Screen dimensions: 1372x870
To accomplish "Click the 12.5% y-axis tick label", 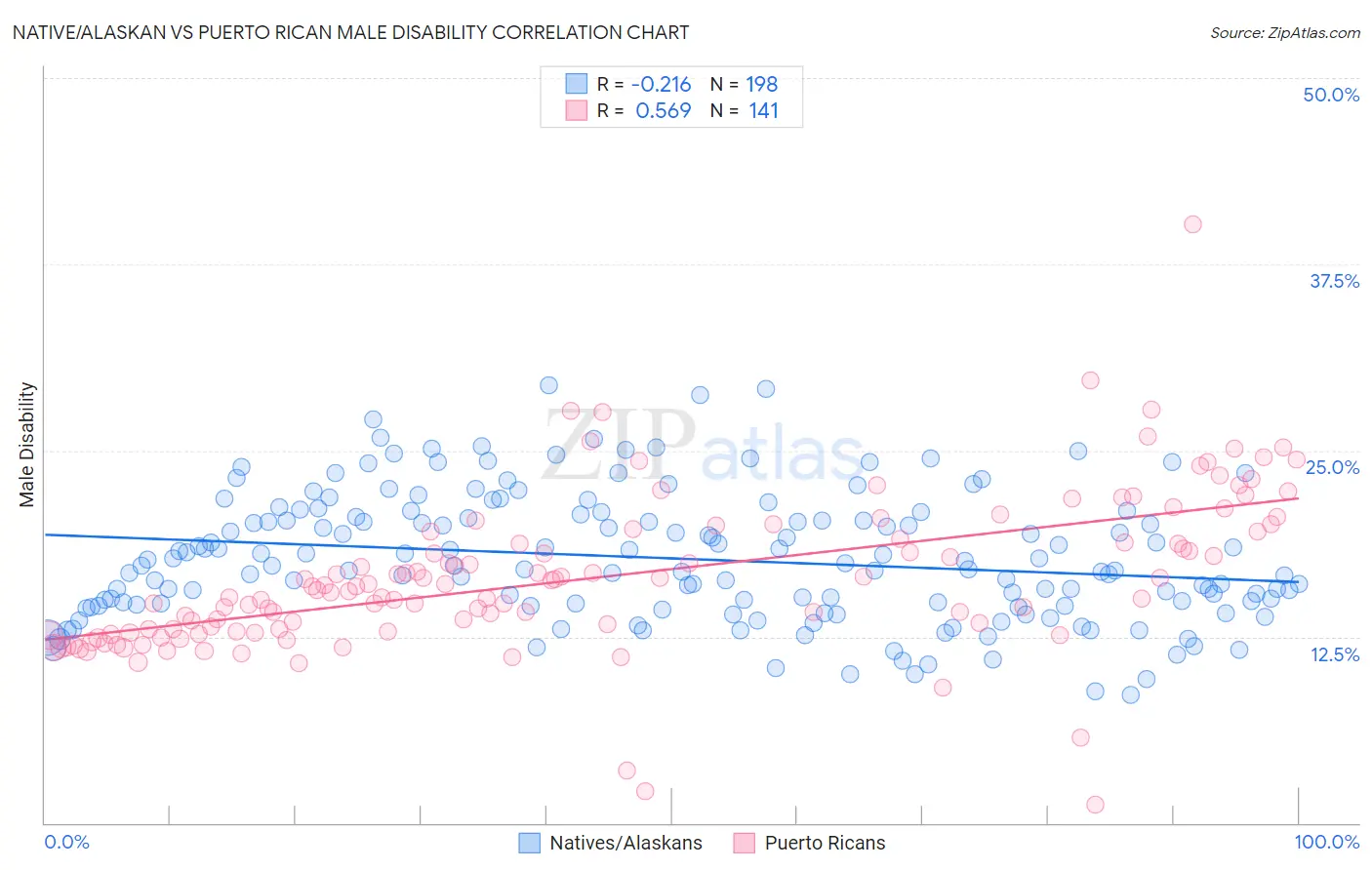I will (1334, 654).
